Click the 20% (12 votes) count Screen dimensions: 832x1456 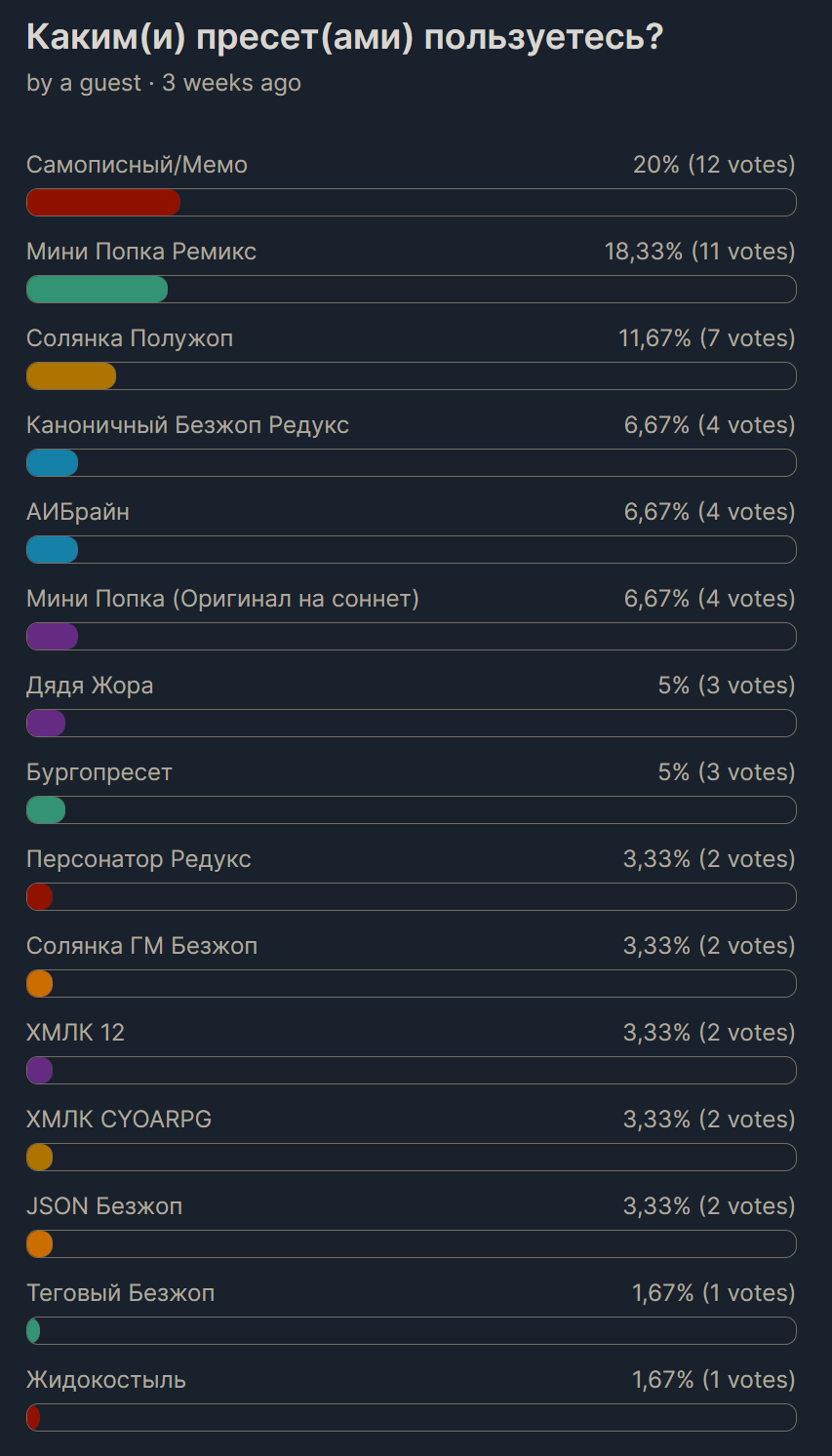(x=714, y=165)
